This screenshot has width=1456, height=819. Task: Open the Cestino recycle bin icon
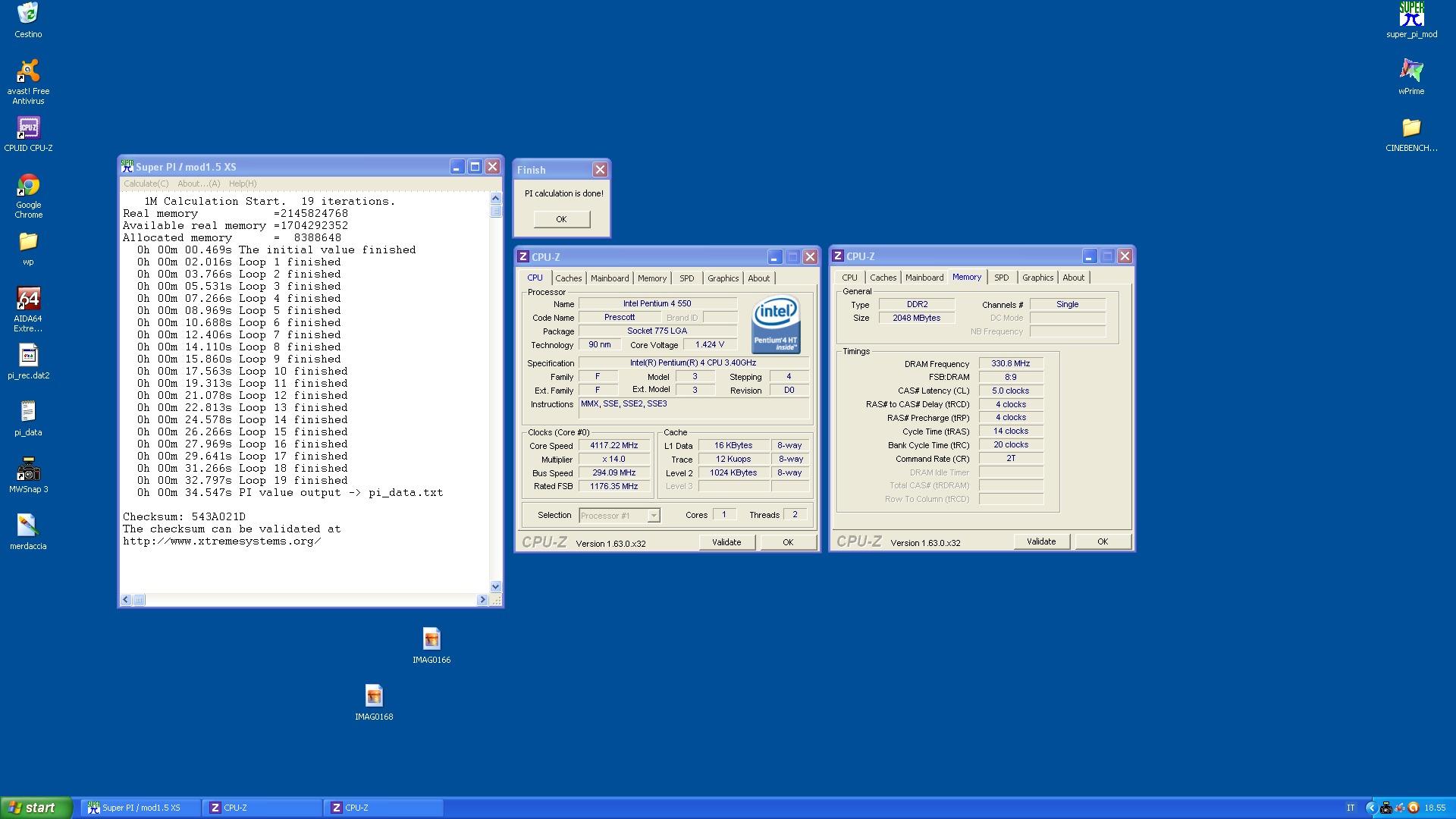[x=28, y=20]
